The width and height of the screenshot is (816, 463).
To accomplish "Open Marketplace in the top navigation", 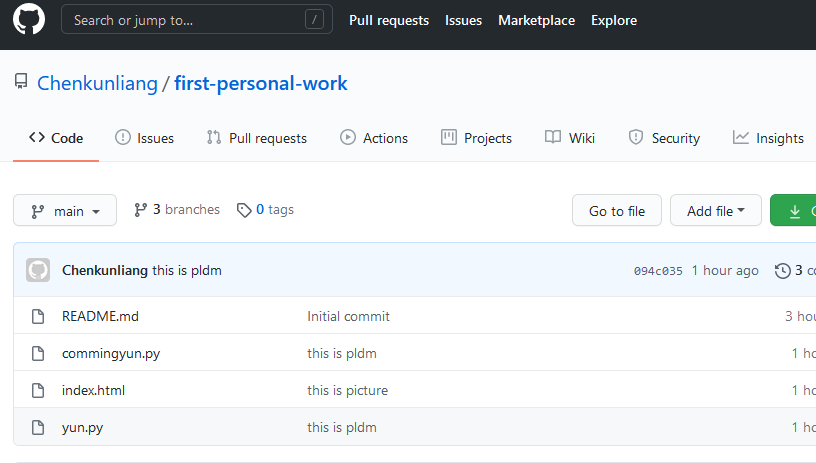I will pos(536,20).
